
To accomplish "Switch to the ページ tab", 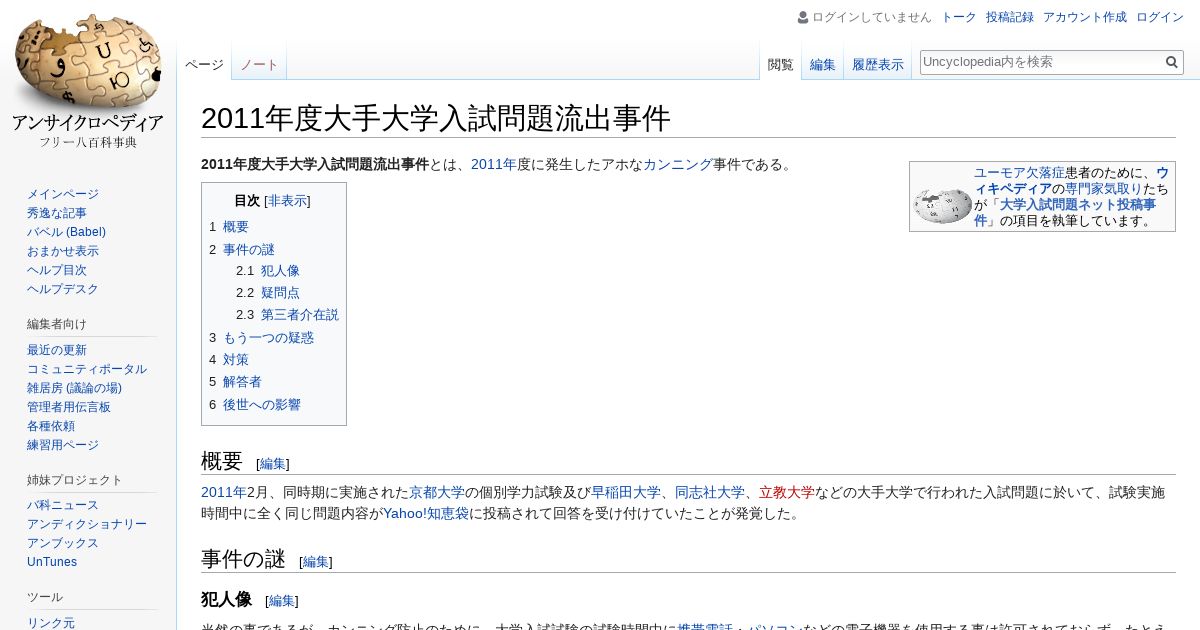I will [x=204, y=64].
